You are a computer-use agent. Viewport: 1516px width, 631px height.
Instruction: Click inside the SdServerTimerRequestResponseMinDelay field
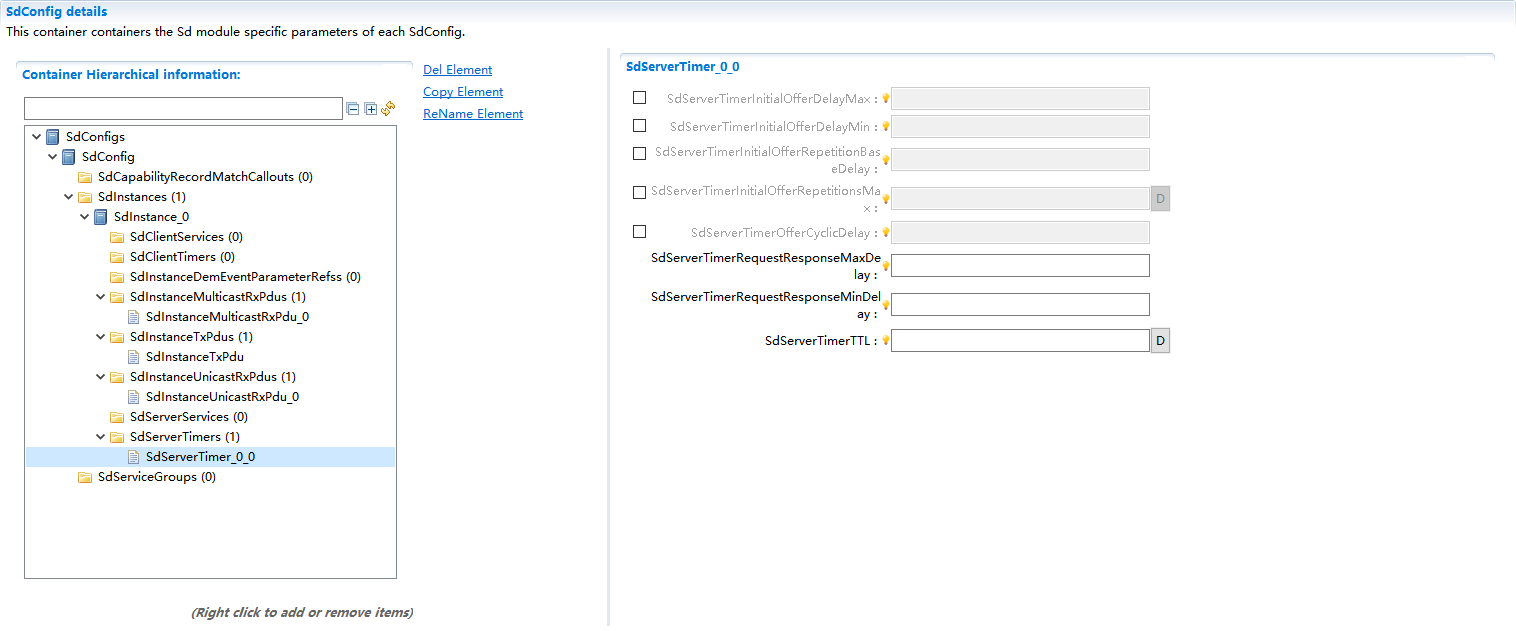pos(1019,304)
